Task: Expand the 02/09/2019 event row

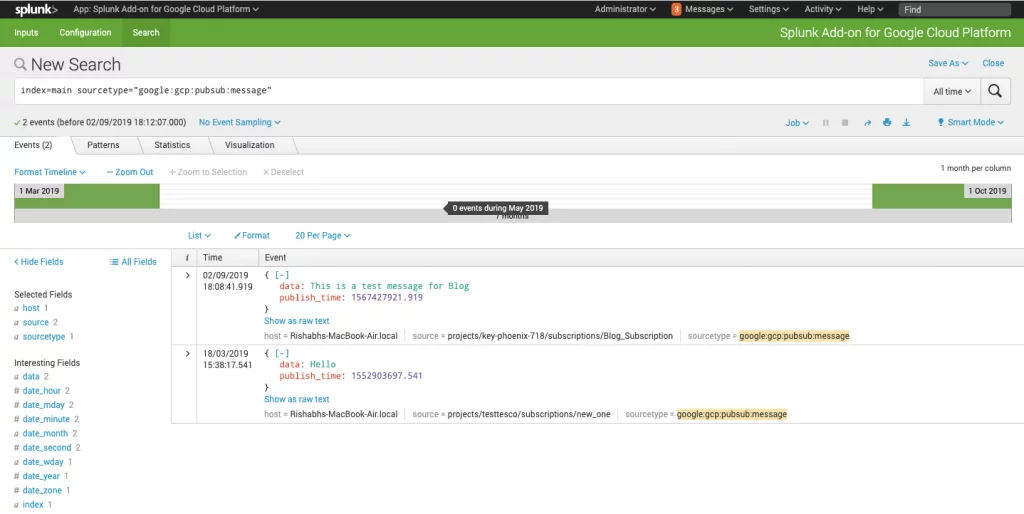Action: click(x=187, y=276)
